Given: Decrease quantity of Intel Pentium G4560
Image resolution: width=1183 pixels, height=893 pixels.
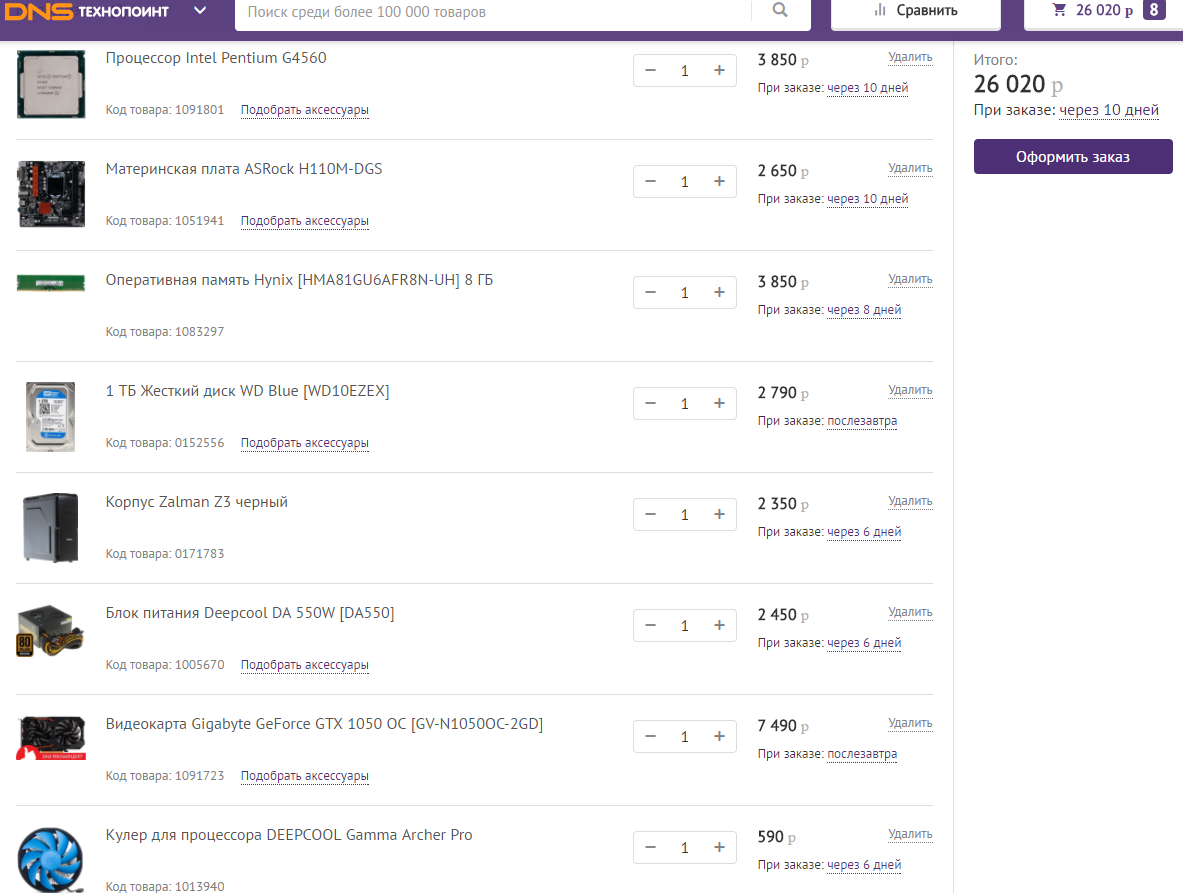Looking at the screenshot, I should (650, 71).
